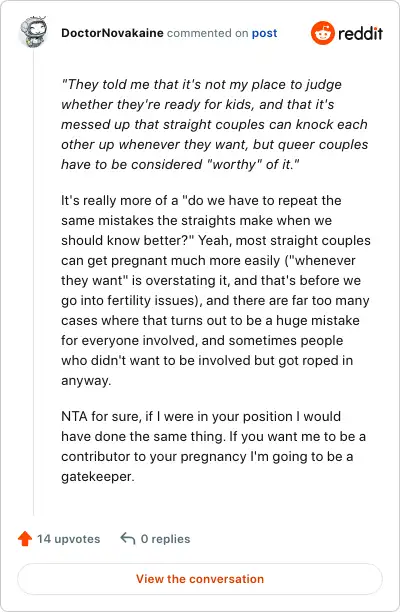This screenshot has width=400, height=612.
Task: Click the paragraph beginning "NTA for sure"
Action: (213, 446)
